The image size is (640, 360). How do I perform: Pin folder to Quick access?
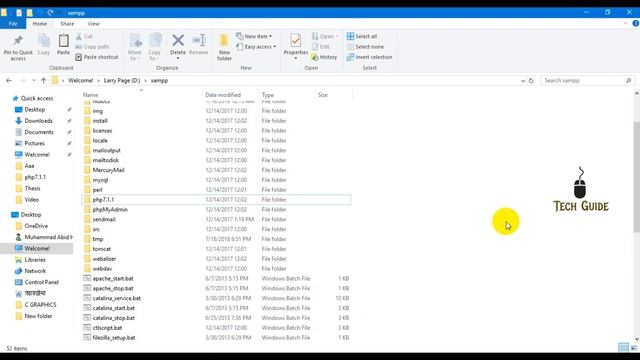coord(18,47)
